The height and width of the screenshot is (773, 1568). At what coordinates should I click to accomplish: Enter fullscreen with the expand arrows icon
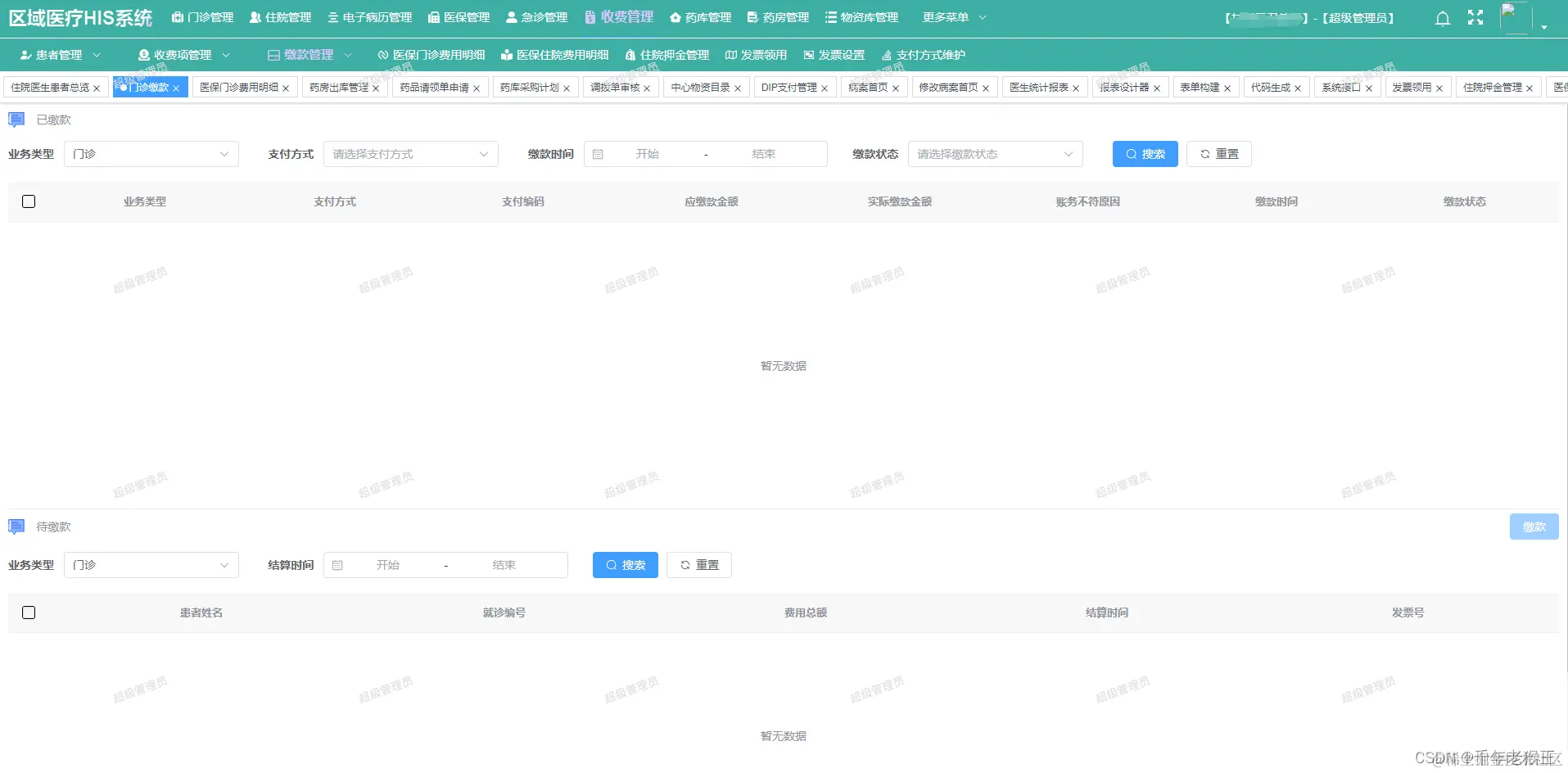click(1476, 16)
